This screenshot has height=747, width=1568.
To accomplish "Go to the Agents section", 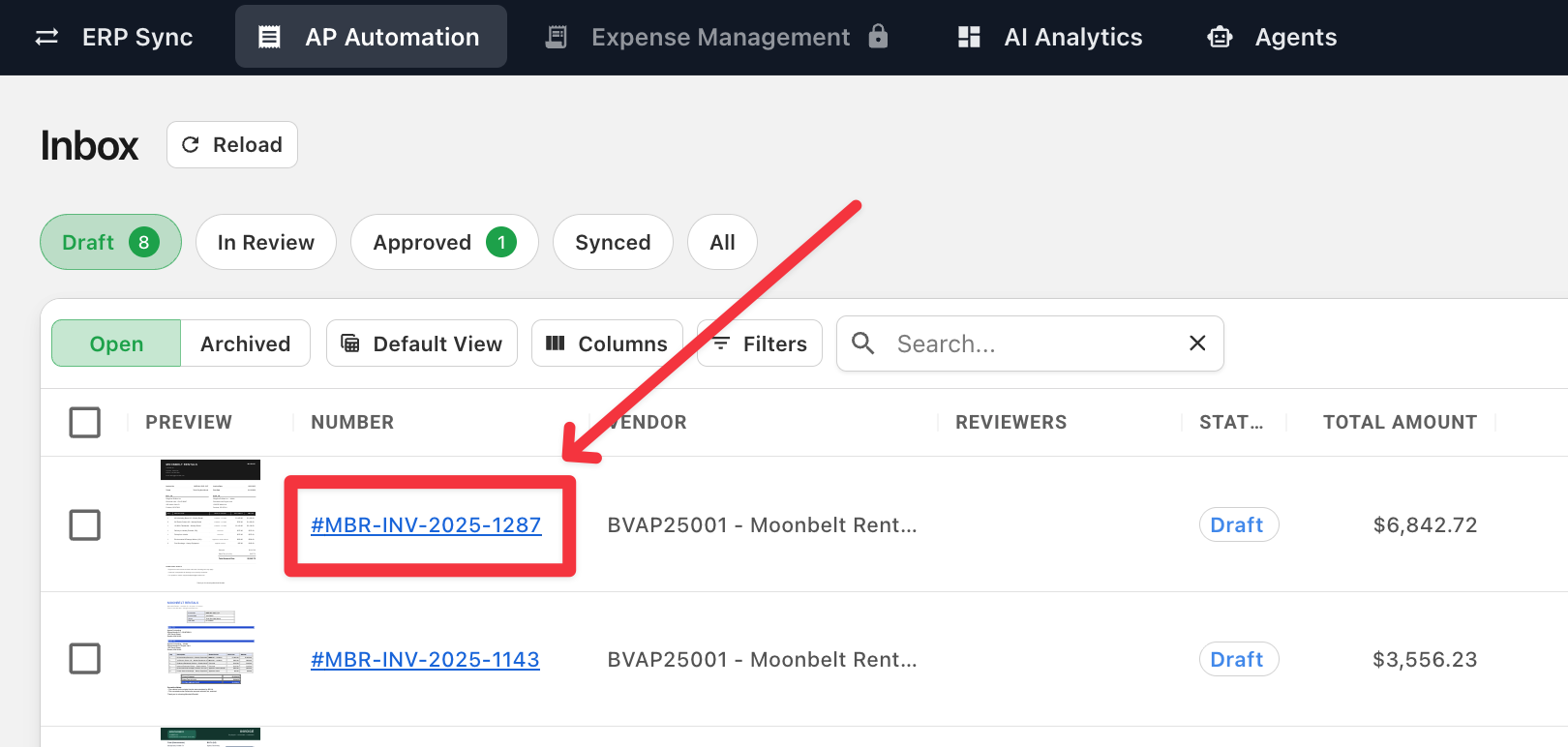I will pos(1273,37).
